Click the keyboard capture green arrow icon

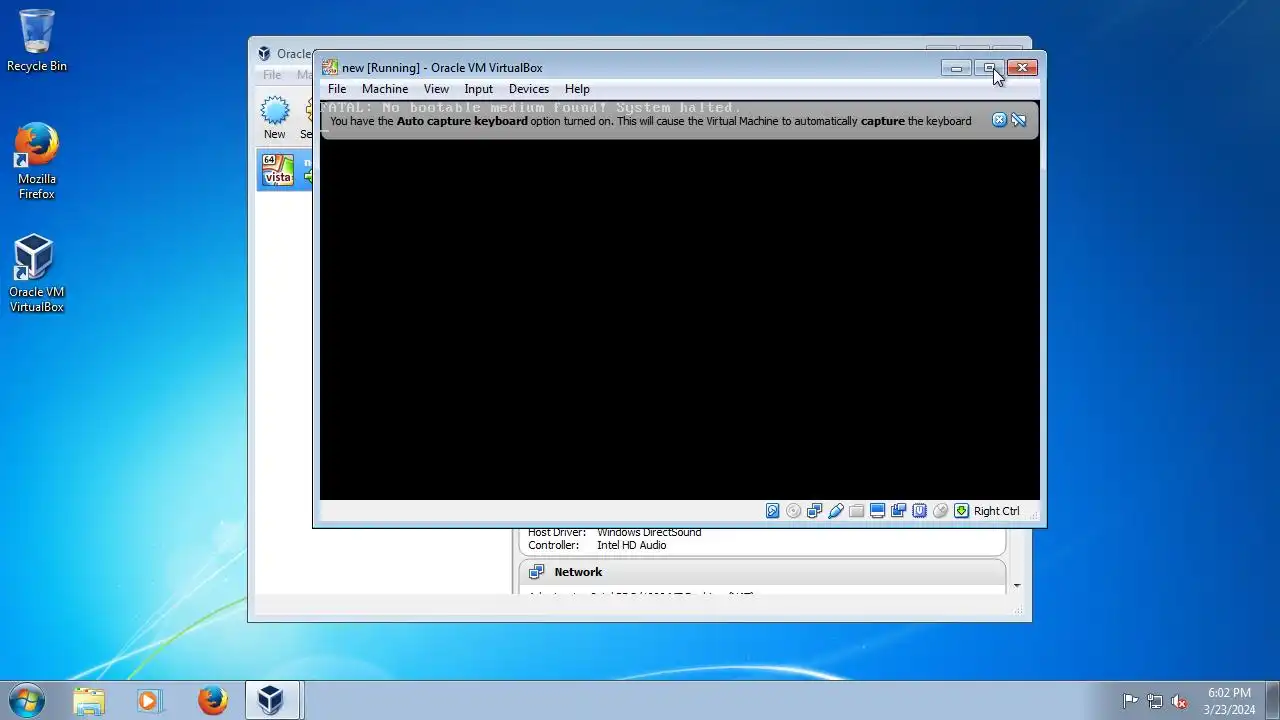point(961,511)
